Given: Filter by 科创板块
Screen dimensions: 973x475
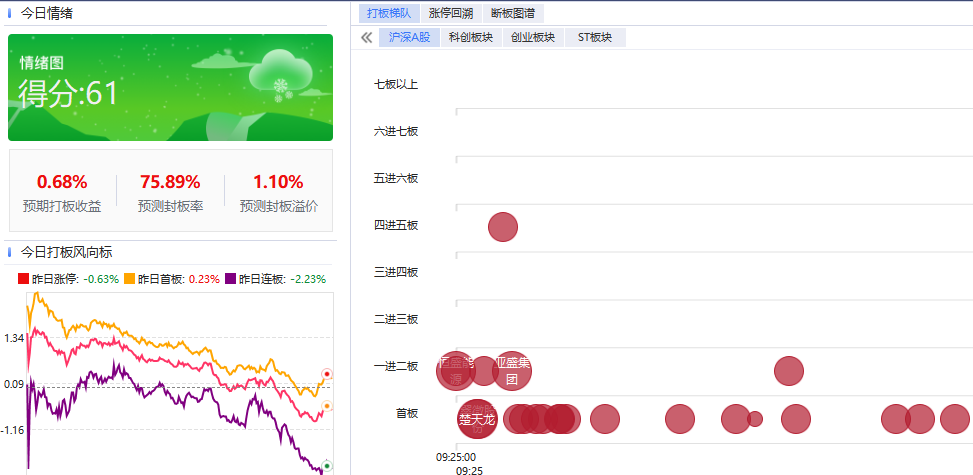Looking at the screenshot, I should [x=471, y=37].
